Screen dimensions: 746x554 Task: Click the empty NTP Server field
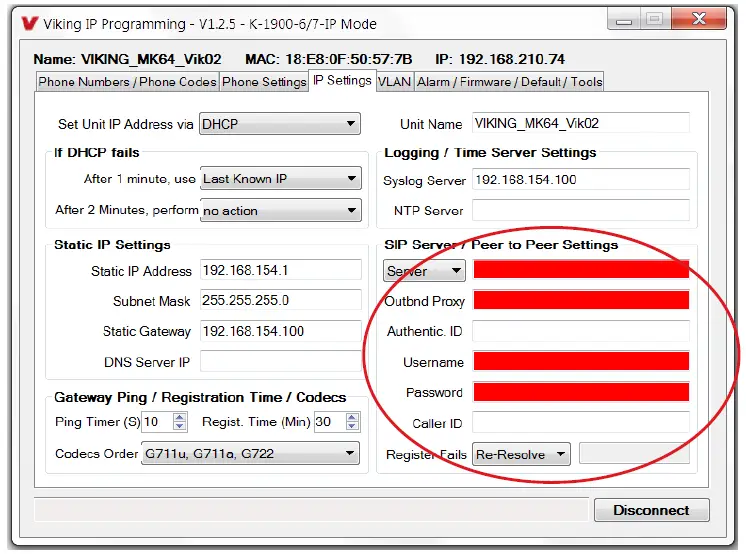[x=581, y=210]
